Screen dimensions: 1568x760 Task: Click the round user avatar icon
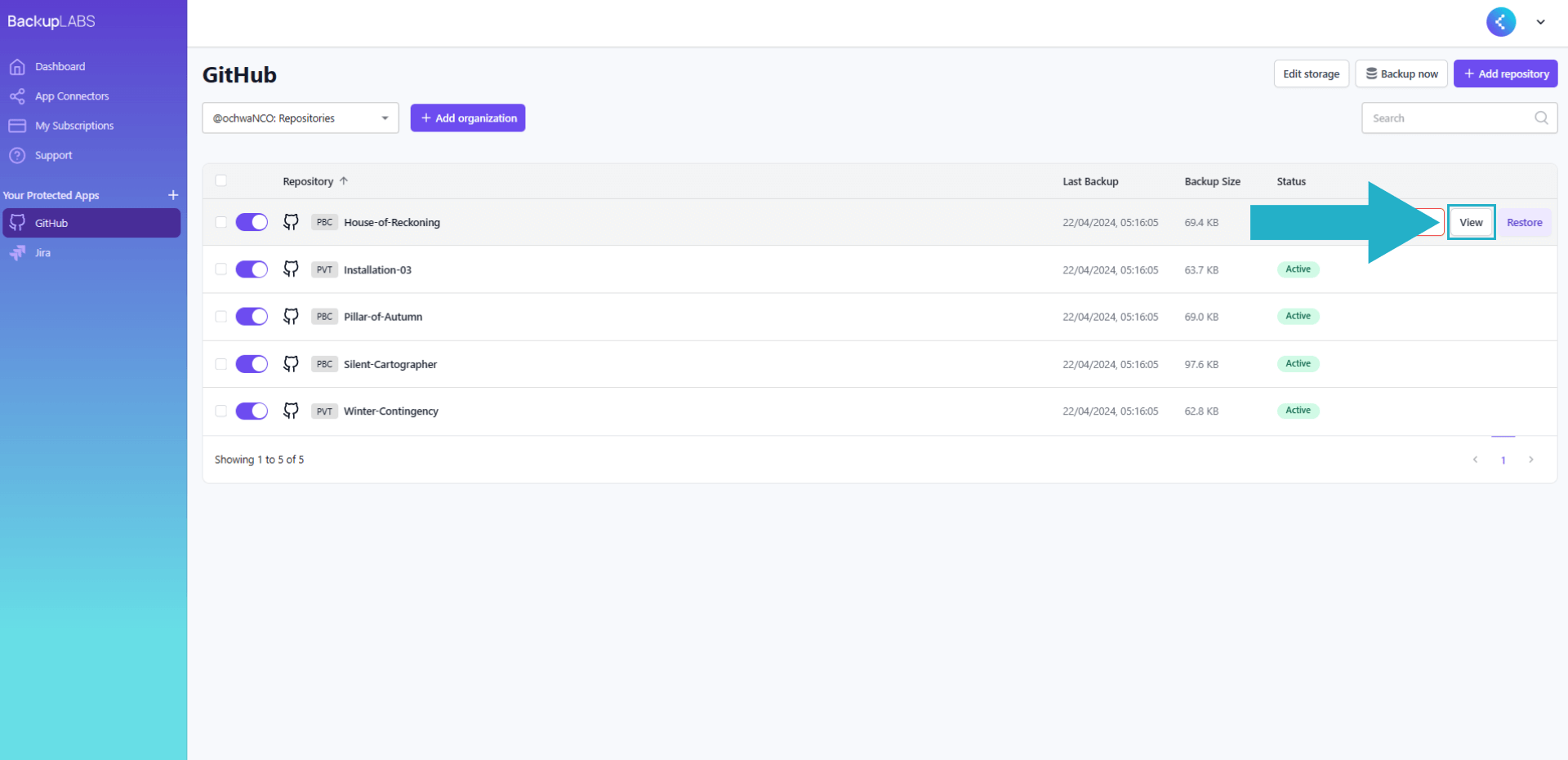tap(1501, 22)
